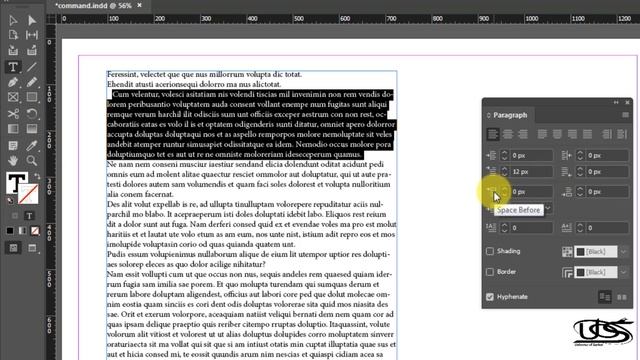Select Do Not Align to Baseline Grid

pos(605,297)
